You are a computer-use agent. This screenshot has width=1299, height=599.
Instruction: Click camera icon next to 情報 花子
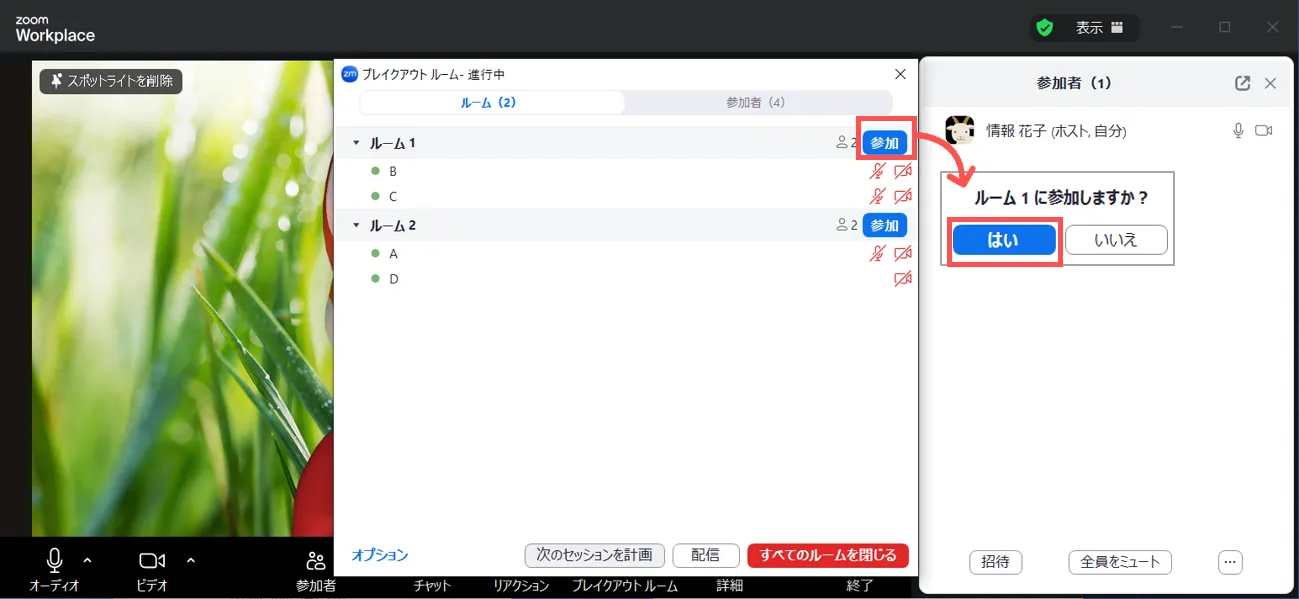1264,131
